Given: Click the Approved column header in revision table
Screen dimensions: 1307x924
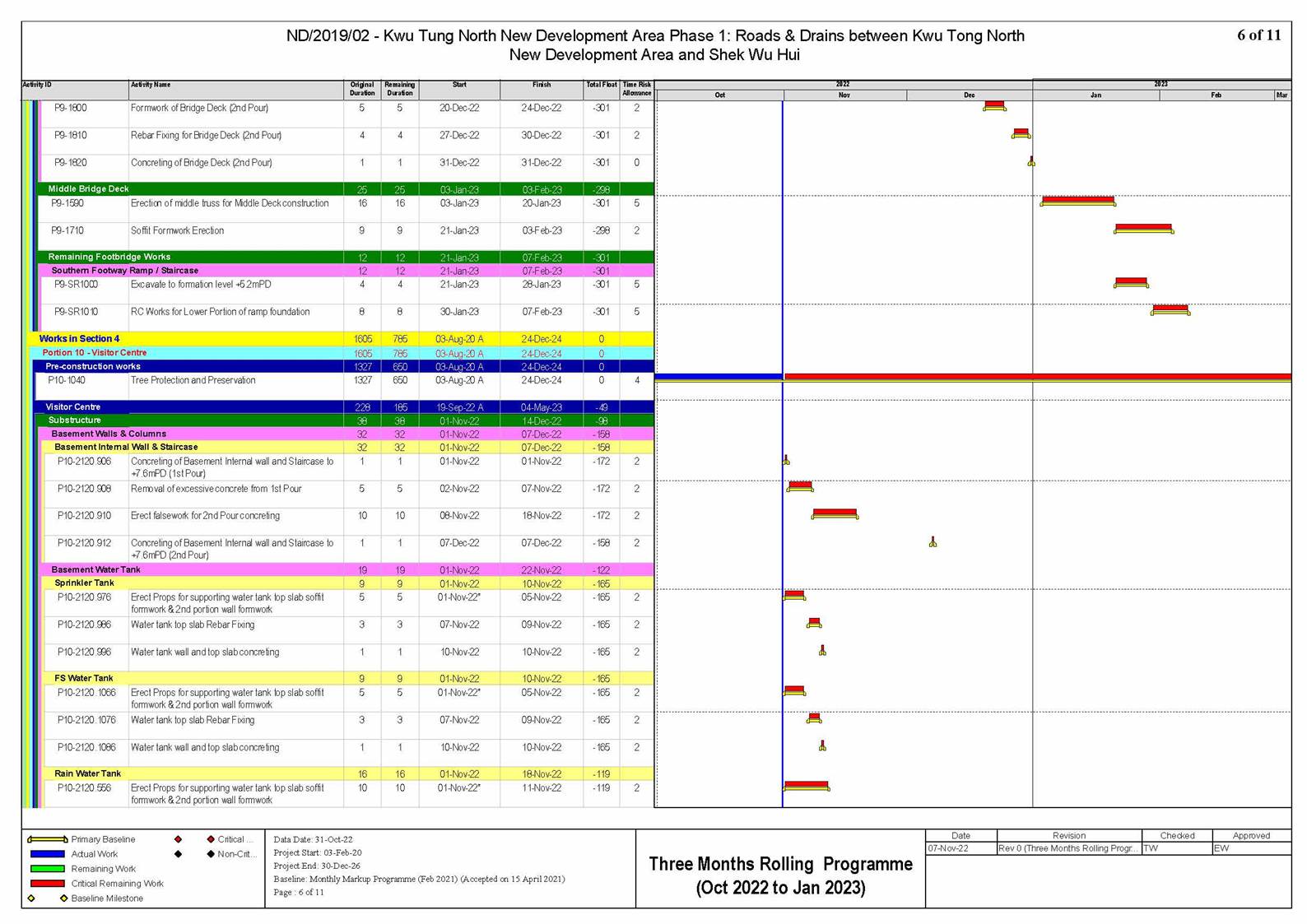Looking at the screenshot, I should 1251,836.
